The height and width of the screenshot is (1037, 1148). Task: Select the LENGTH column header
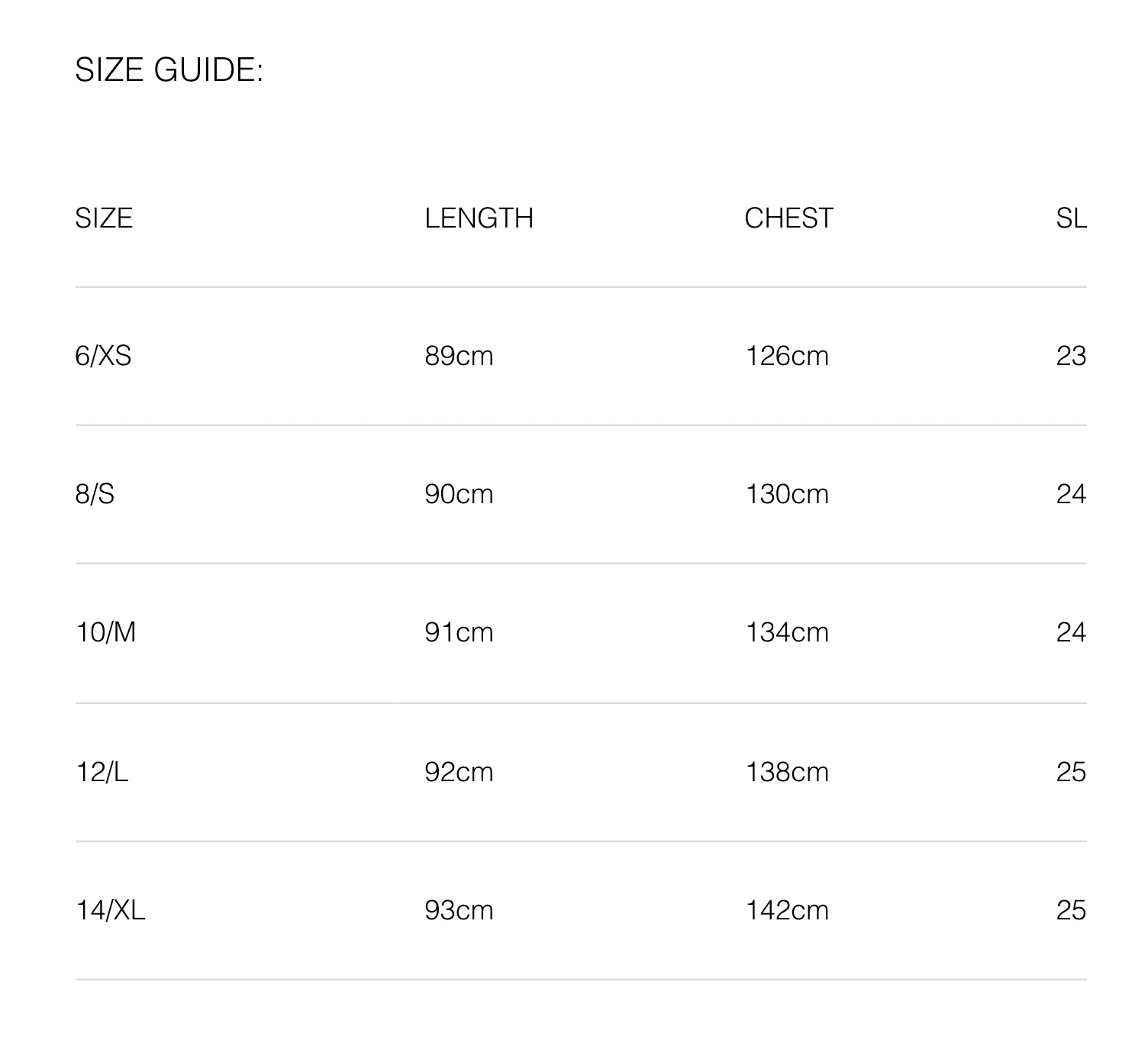point(479,218)
